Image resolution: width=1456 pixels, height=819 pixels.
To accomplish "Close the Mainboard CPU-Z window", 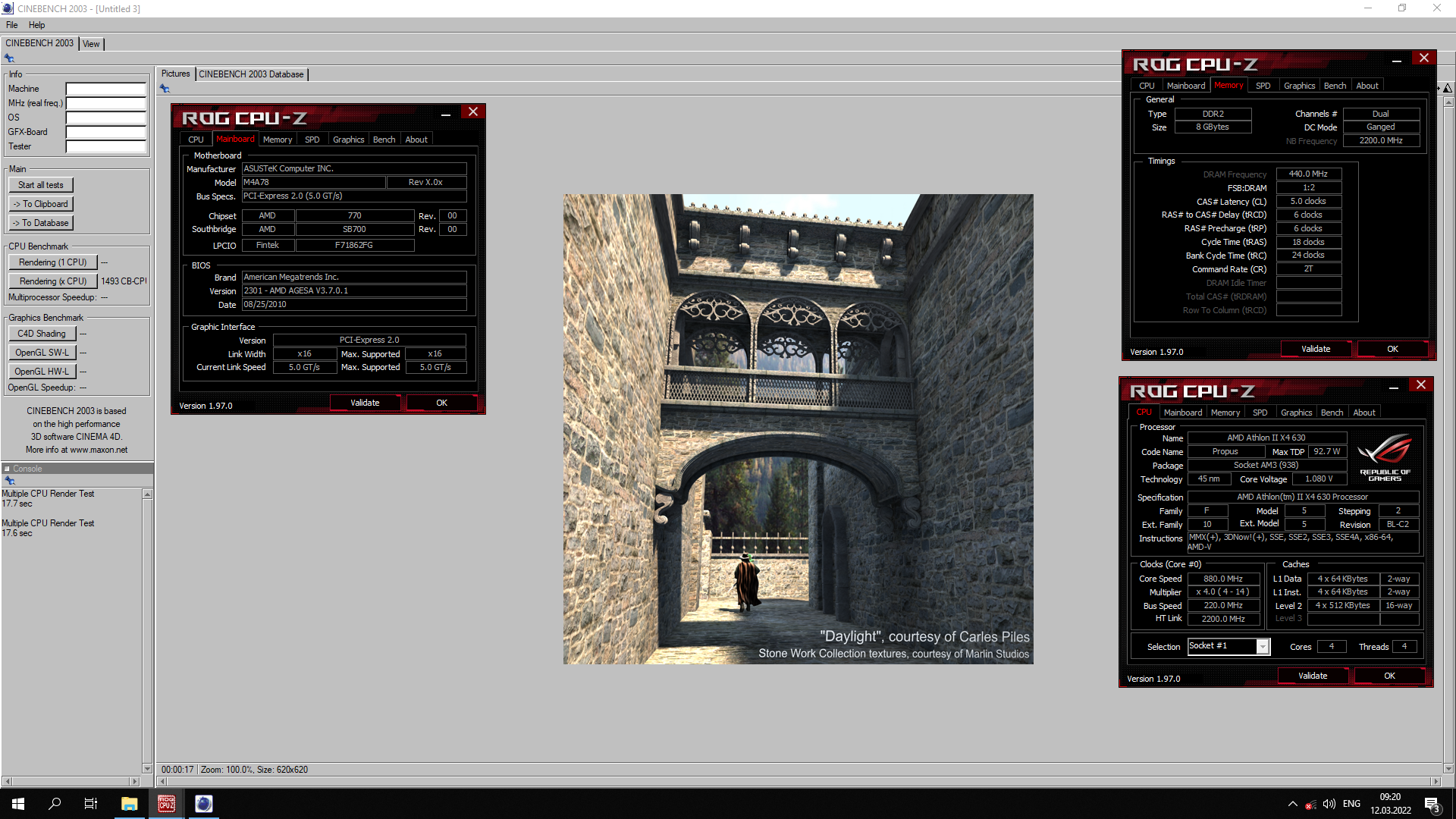I will pyautogui.click(x=473, y=111).
